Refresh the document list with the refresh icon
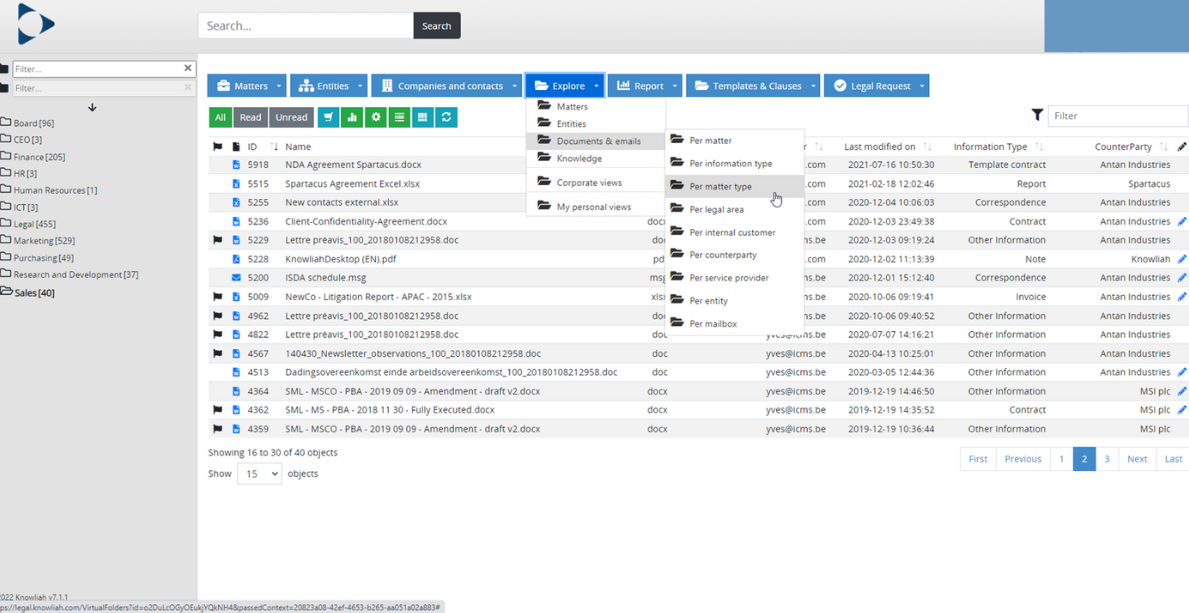 [x=446, y=117]
